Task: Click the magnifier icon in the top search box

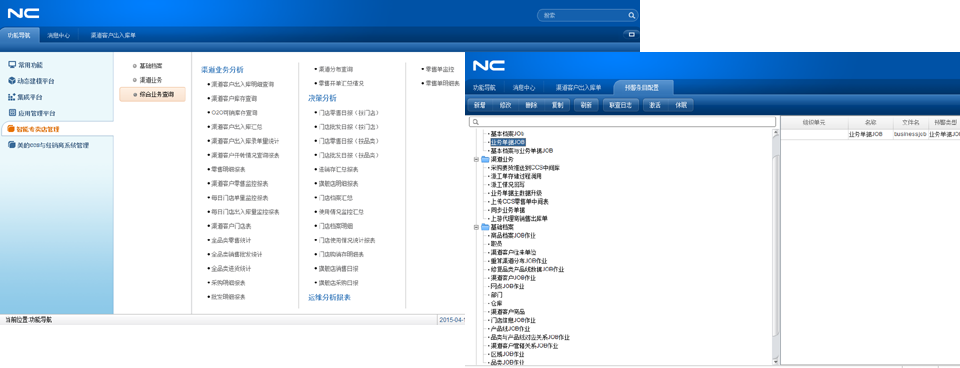Action: 631,16
